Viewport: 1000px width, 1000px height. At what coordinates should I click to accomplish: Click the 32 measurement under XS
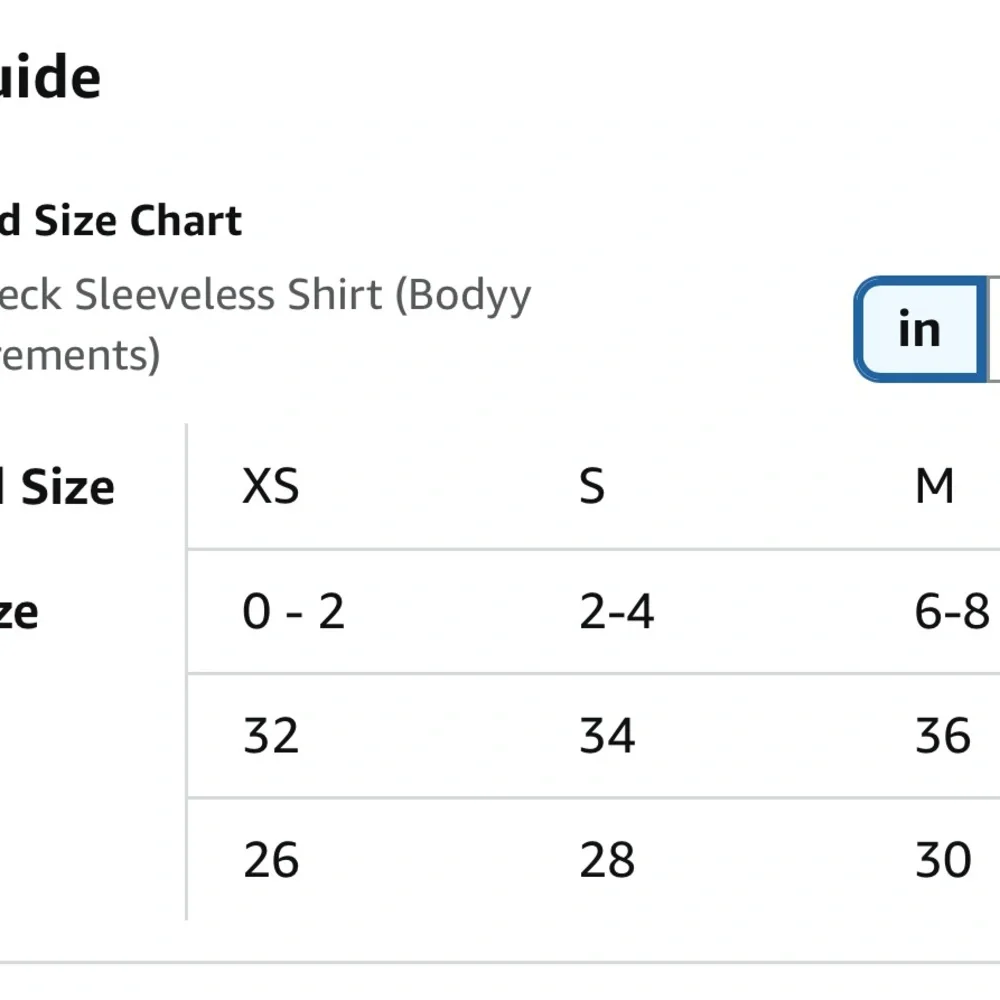pyautogui.click(x=271, y=736)
